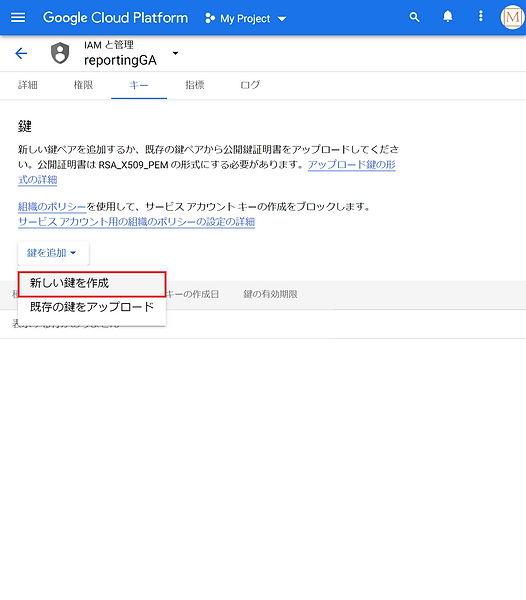Click the search magnifier icon
Viewport: 526px width, 600px height.
[414, 17]
